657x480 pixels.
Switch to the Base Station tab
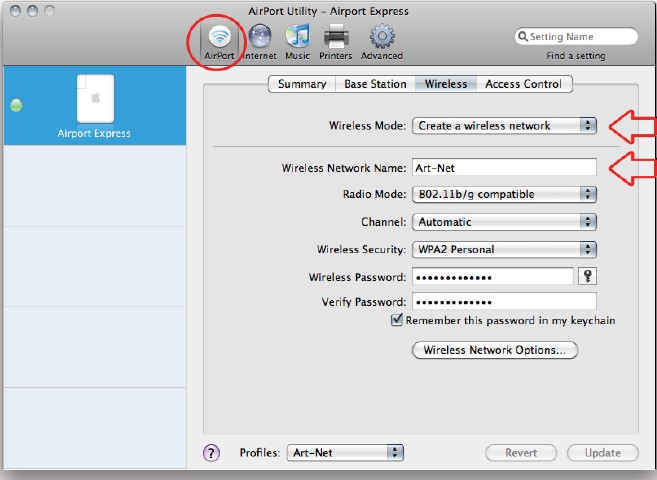pos(375,84)
